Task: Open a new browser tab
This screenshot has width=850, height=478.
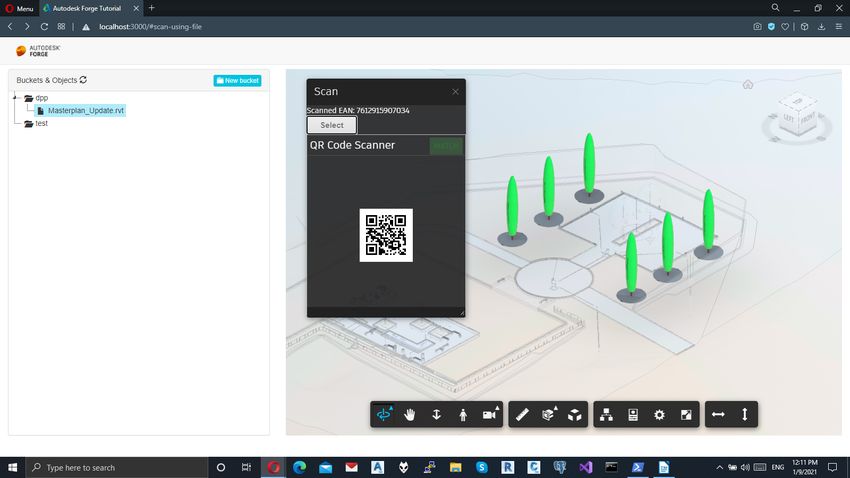Action: [152, 8]
